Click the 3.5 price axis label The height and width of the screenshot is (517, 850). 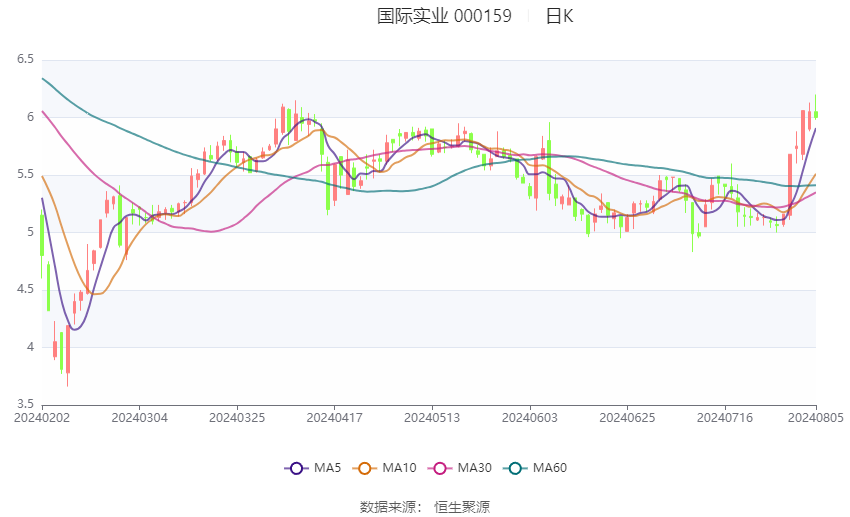(x=25, y=404)
